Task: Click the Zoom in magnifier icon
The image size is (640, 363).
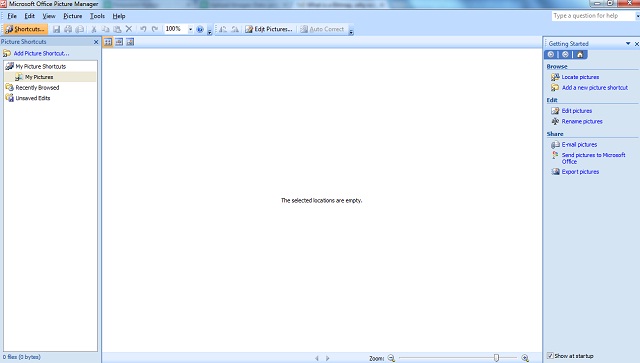Action: coord(525,358)
